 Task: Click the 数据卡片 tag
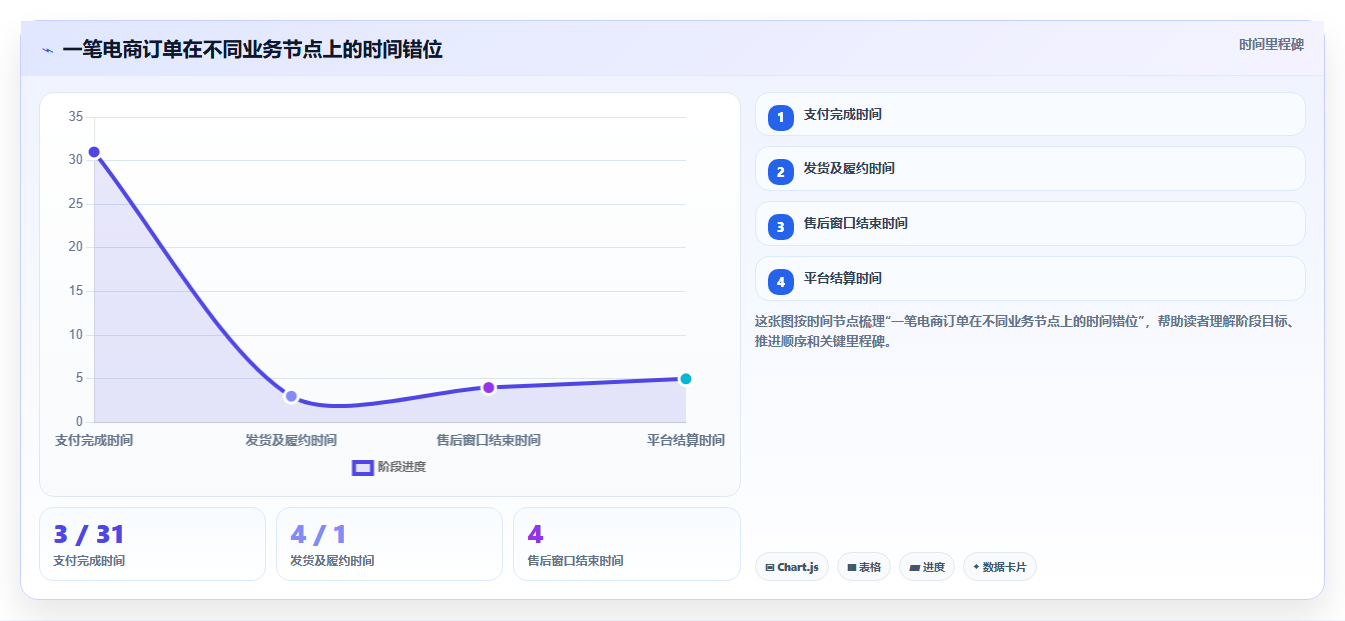tap(1000, 567)
